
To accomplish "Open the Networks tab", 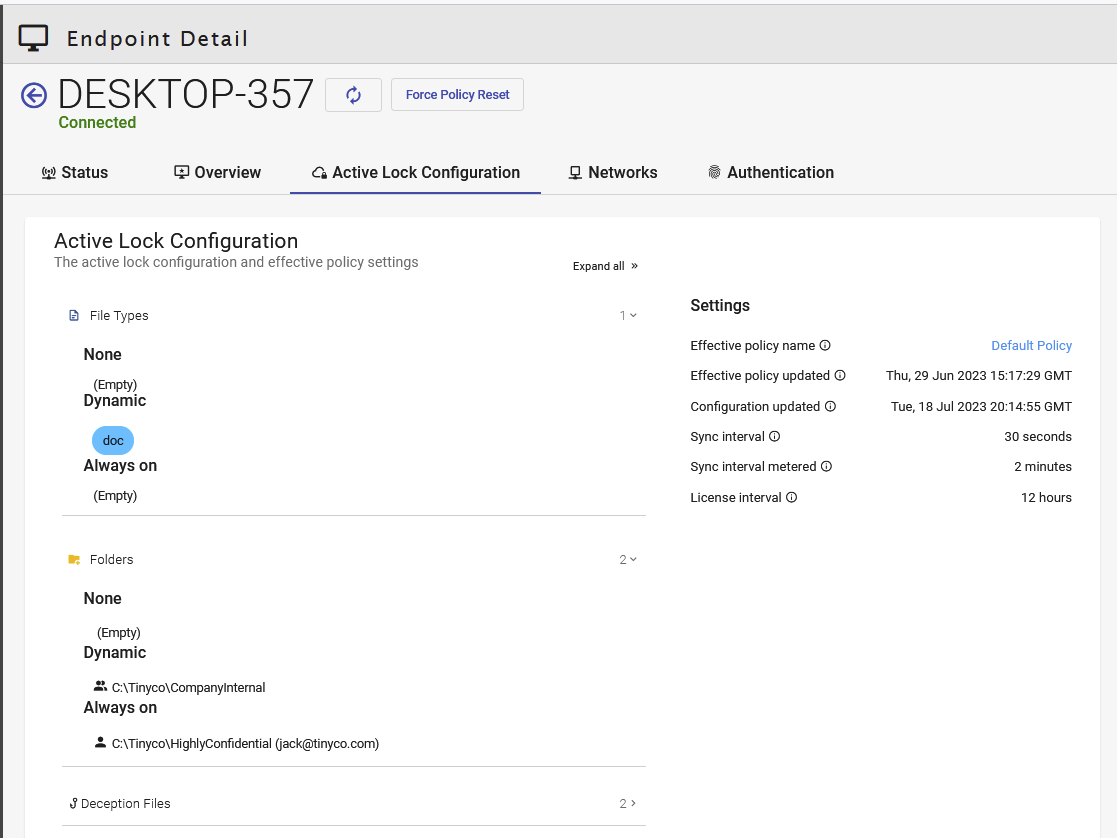I will pos(612,173).
